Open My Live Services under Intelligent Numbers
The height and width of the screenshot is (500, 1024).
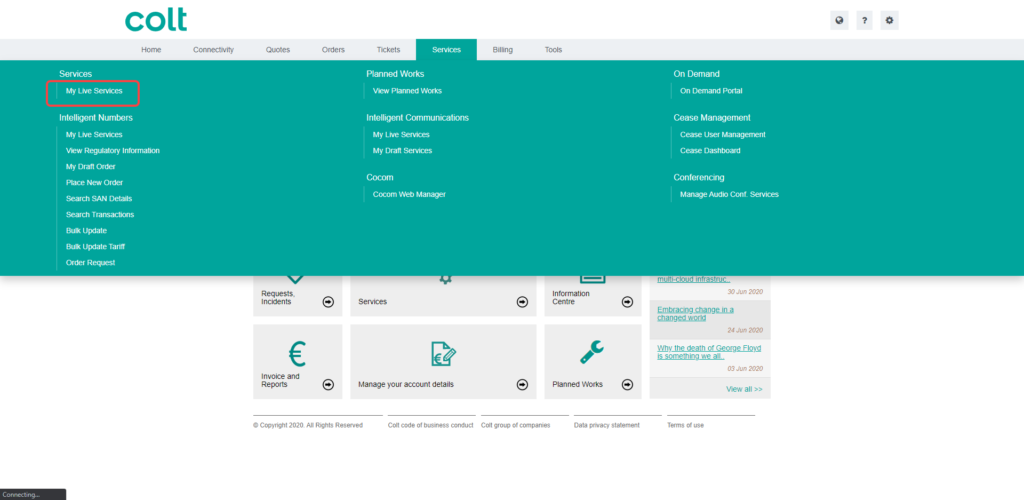[93, 134]
